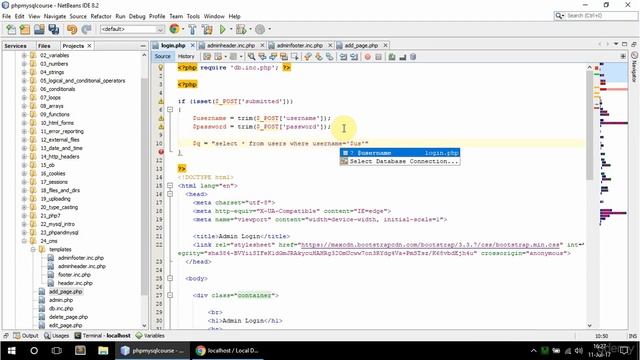The image size is (640, 360).
Task: Open the browser selection dropdown arrow
Action: click(182, 29)
